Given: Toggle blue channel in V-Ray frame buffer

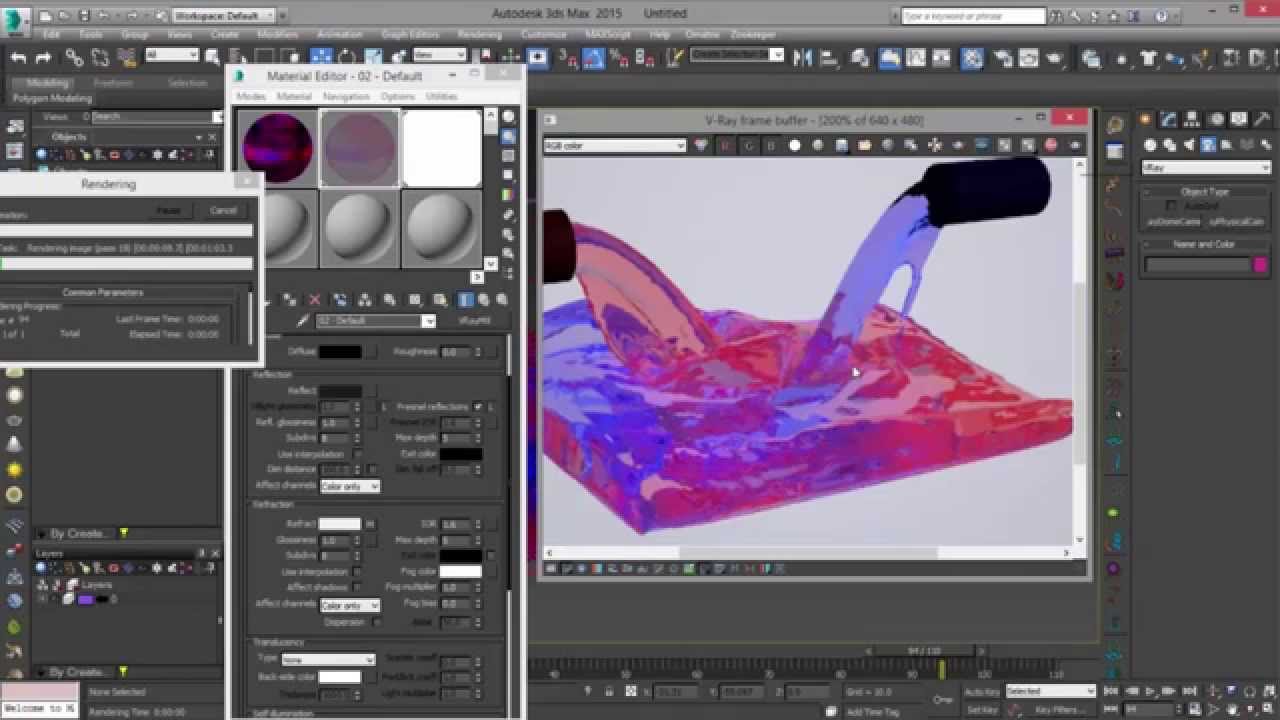Looking at the screenshot, I should coord(771,145).
